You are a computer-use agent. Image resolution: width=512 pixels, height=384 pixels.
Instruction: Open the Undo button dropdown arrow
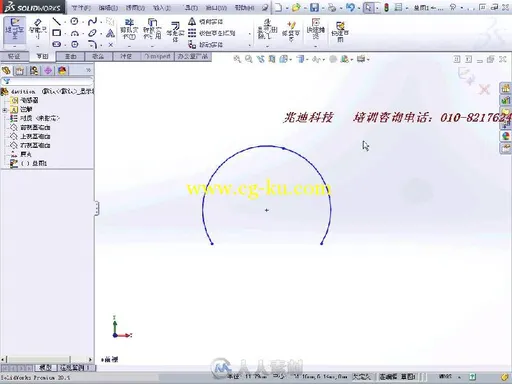(x=359, y=8)
